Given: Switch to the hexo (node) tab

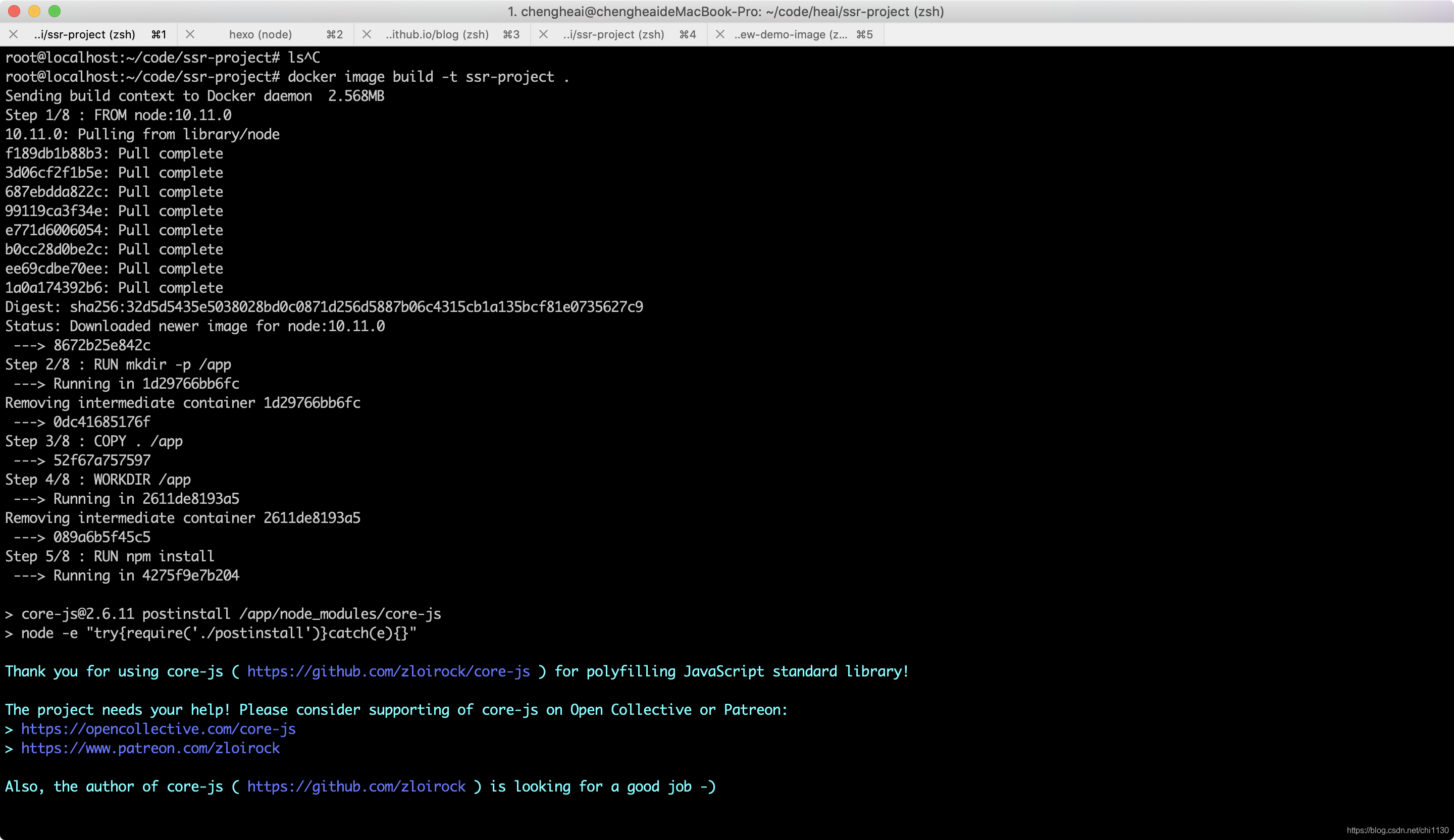Looking at the screenshot, I should pos(260,35).
